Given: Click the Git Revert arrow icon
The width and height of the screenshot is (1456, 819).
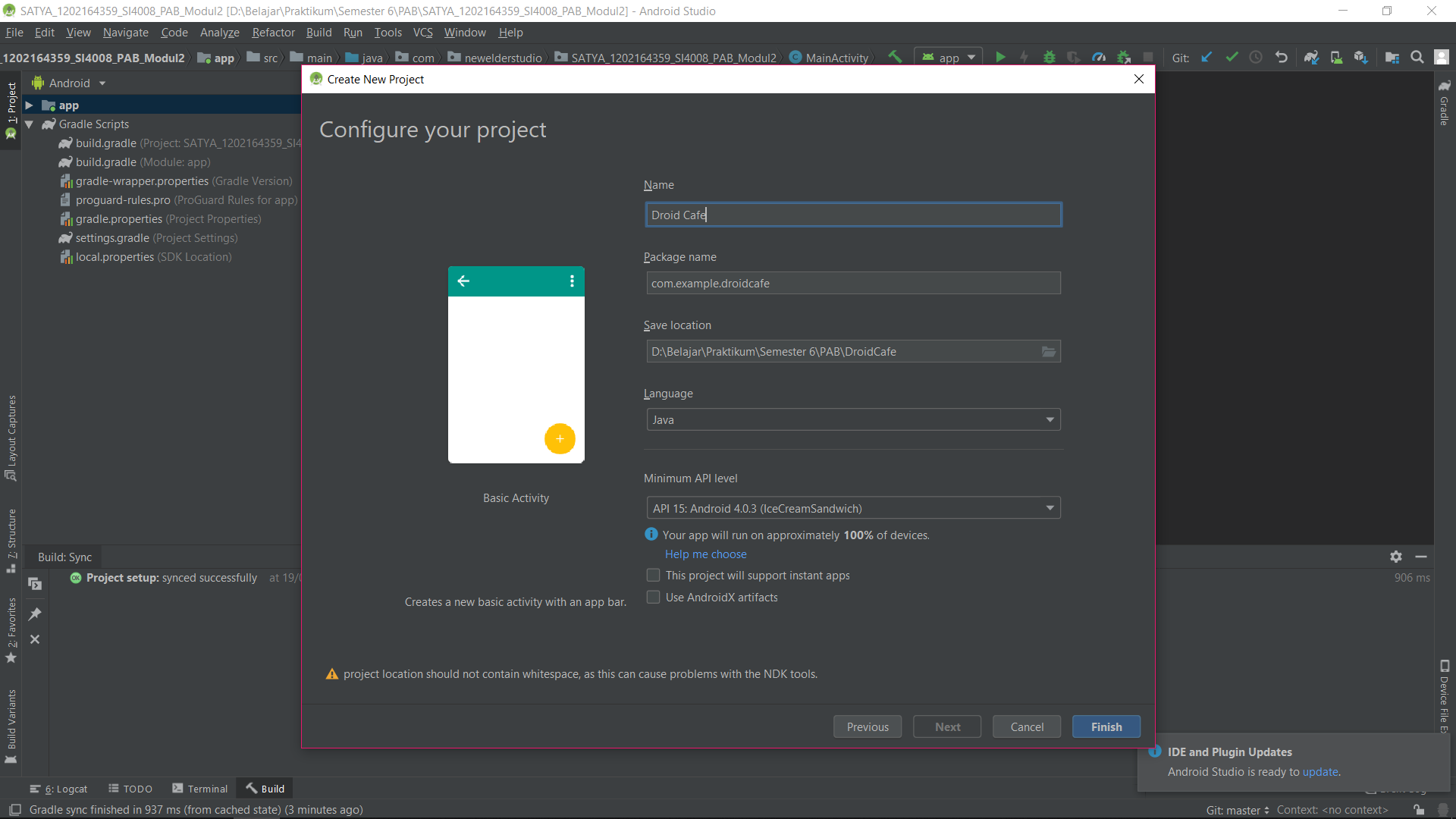Looking at the screenshot, I should (1281, 57).
